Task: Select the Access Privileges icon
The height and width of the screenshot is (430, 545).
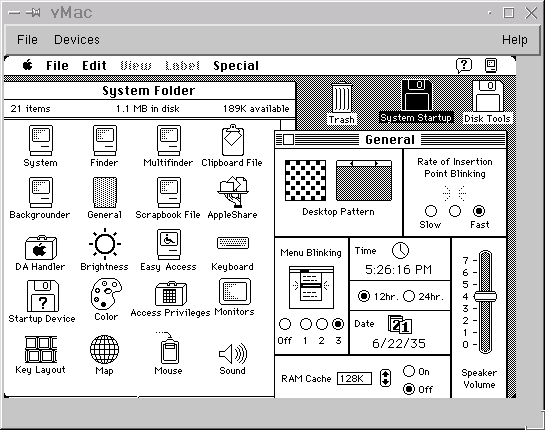Action: [x=170, y=294]
